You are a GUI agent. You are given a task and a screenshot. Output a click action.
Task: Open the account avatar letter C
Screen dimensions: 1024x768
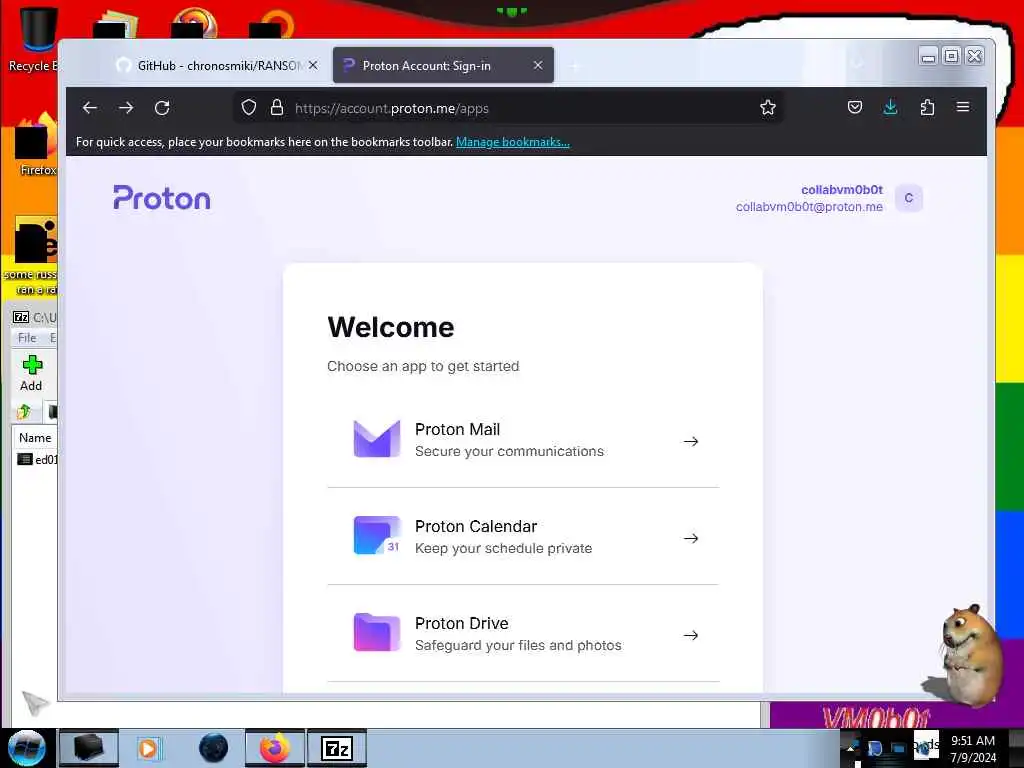pos(908,198)
